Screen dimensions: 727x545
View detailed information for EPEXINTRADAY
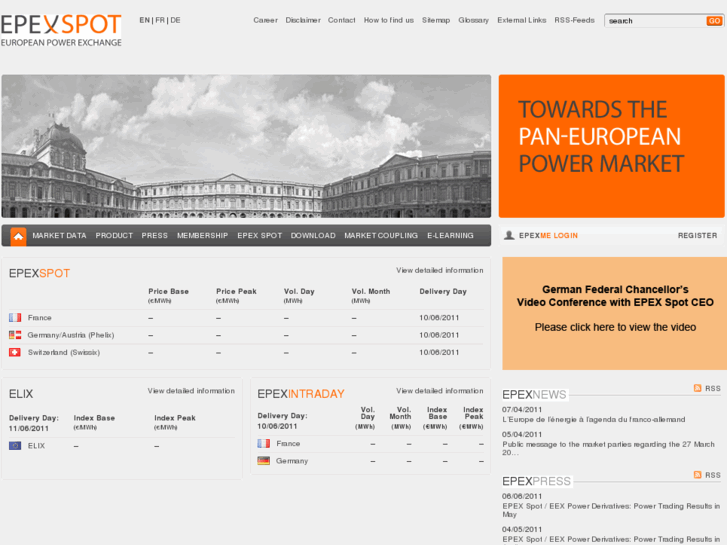pyautogui.click(x=440, y=391)
